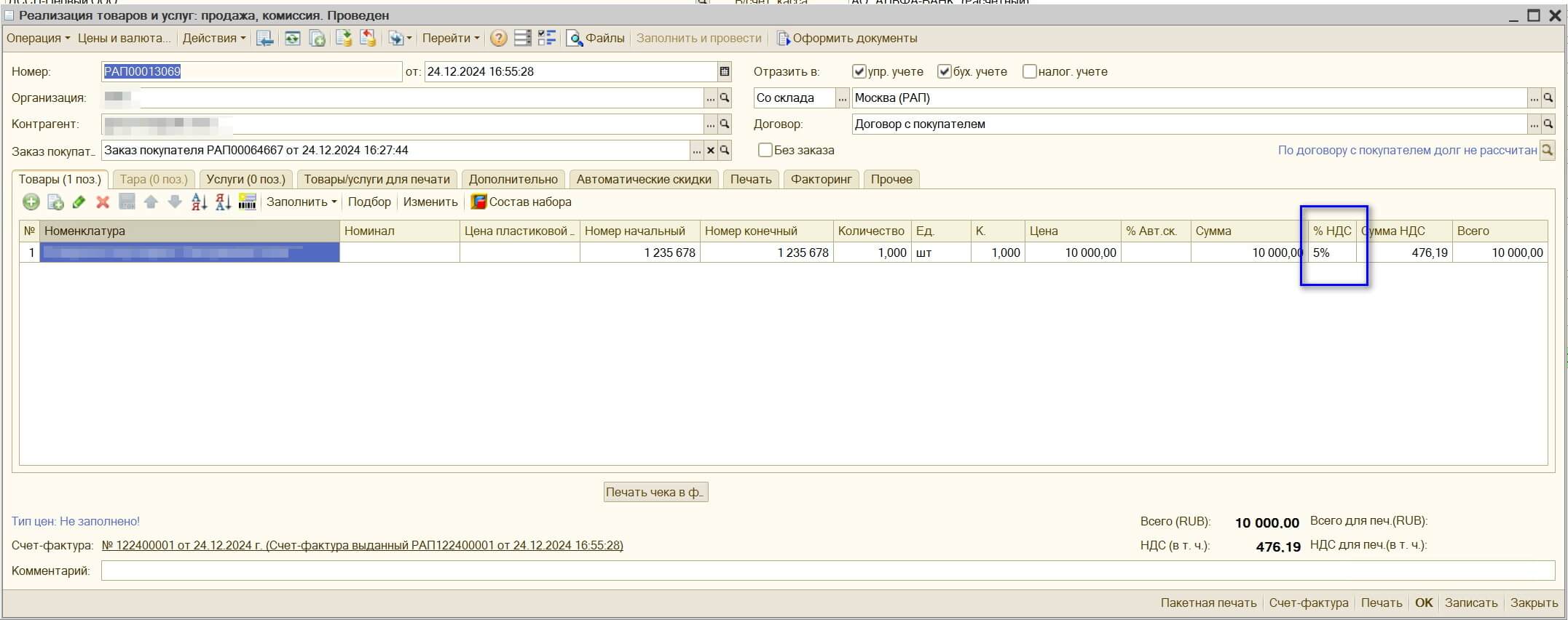Open the Заполнить dropdown in the table toolbar
The width and height of the screenshot is (1568, 620).
click(301, 202)
